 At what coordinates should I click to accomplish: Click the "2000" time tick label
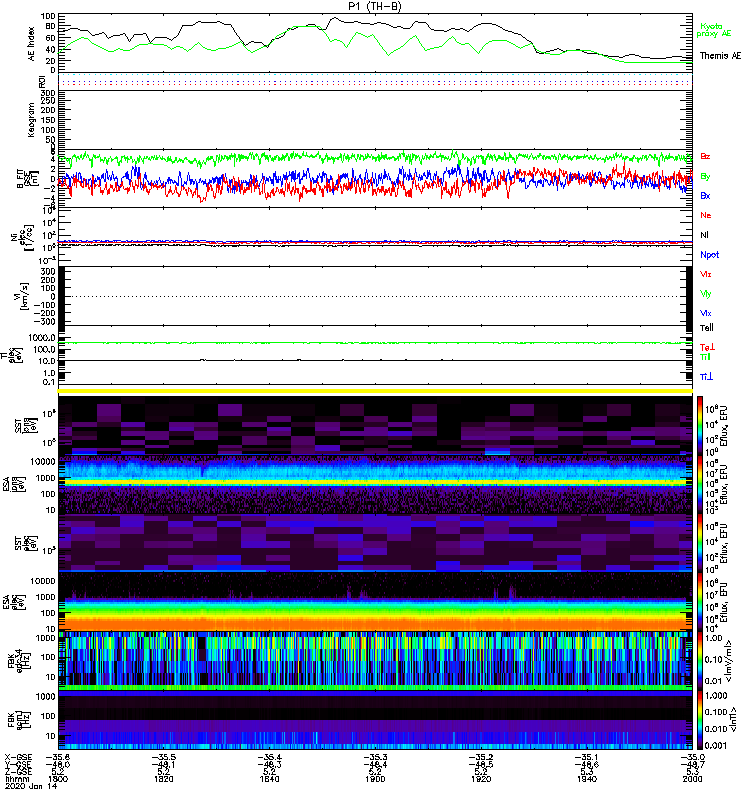pyautogui.click(x=692, y=779)
